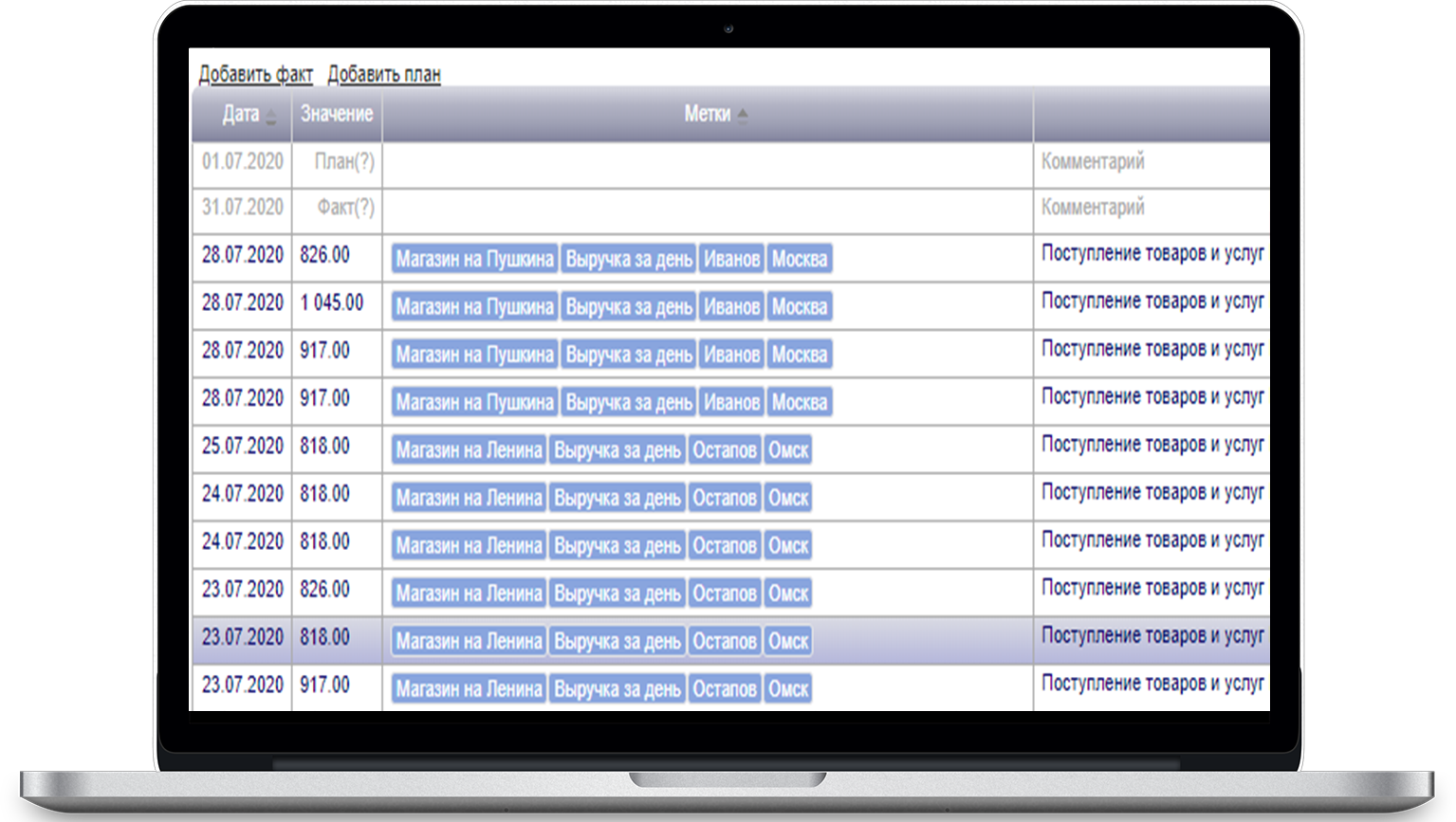
Task: Click the sort arrow beside the Дата header
Action: 271,117
